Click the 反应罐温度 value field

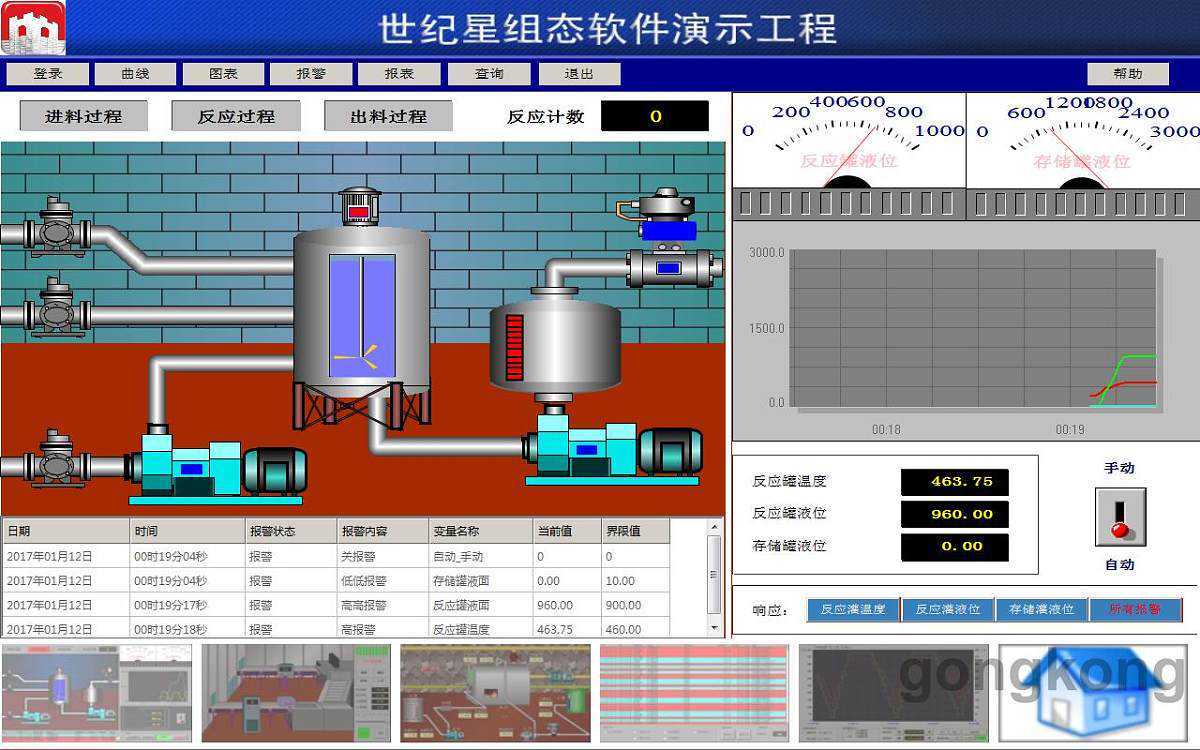(x=954, y=482)
